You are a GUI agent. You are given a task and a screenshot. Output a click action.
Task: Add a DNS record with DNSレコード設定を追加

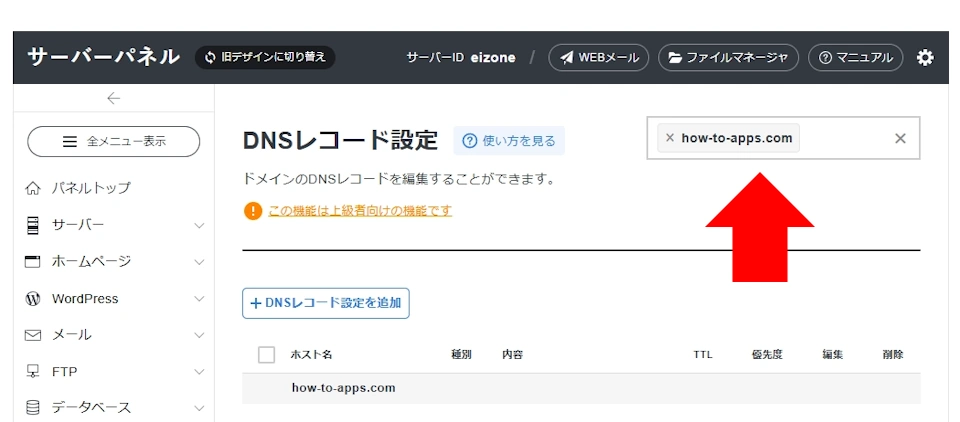(x=326, y=303)
